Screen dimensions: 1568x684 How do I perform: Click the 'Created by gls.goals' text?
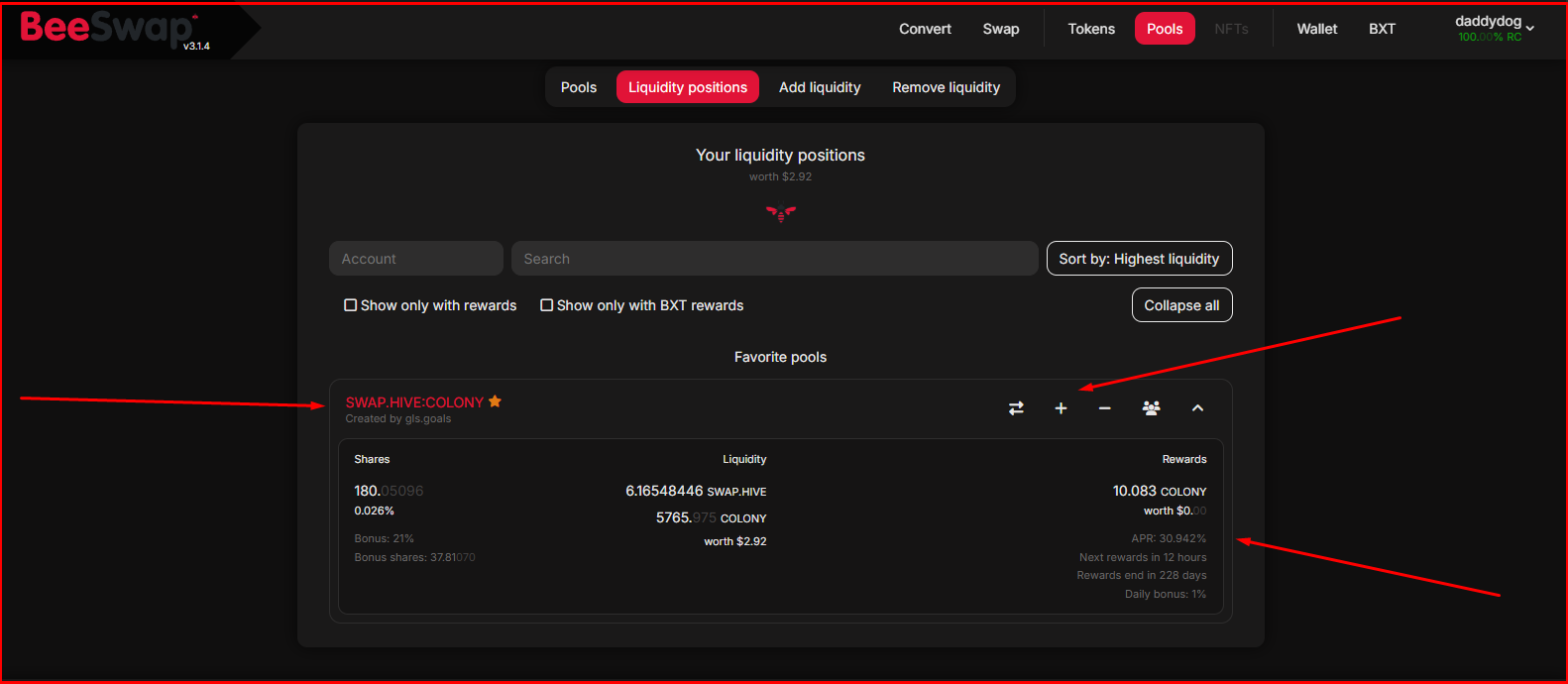tap(398, 419)
